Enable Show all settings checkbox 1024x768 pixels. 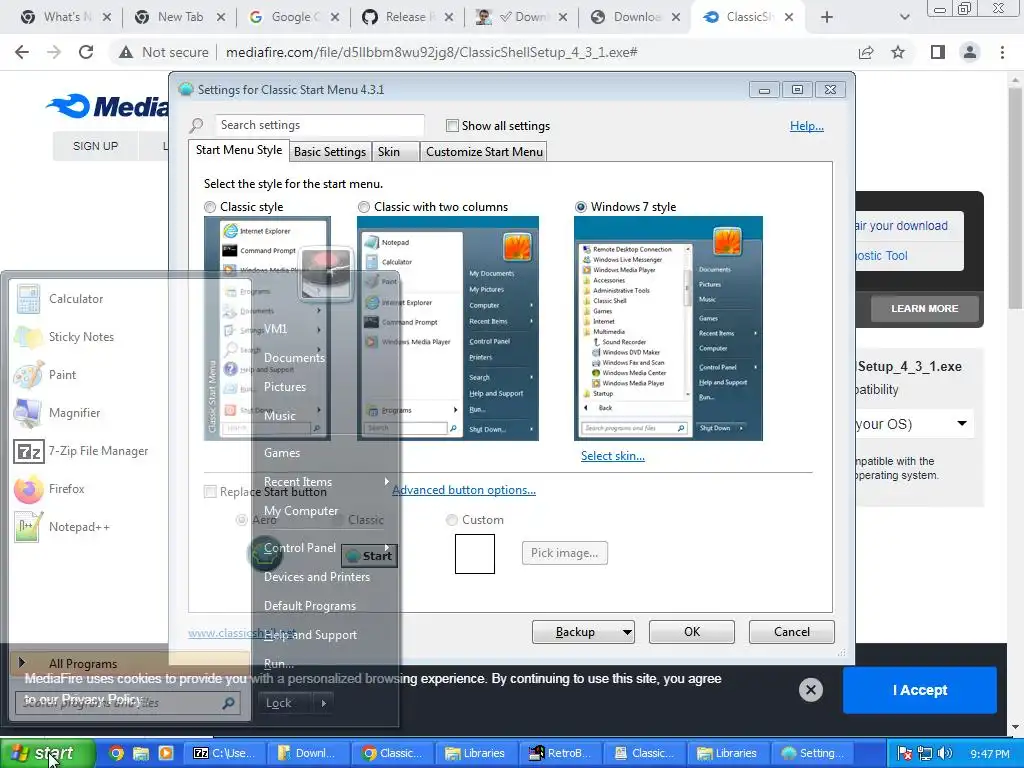click(x=452, y=125)
